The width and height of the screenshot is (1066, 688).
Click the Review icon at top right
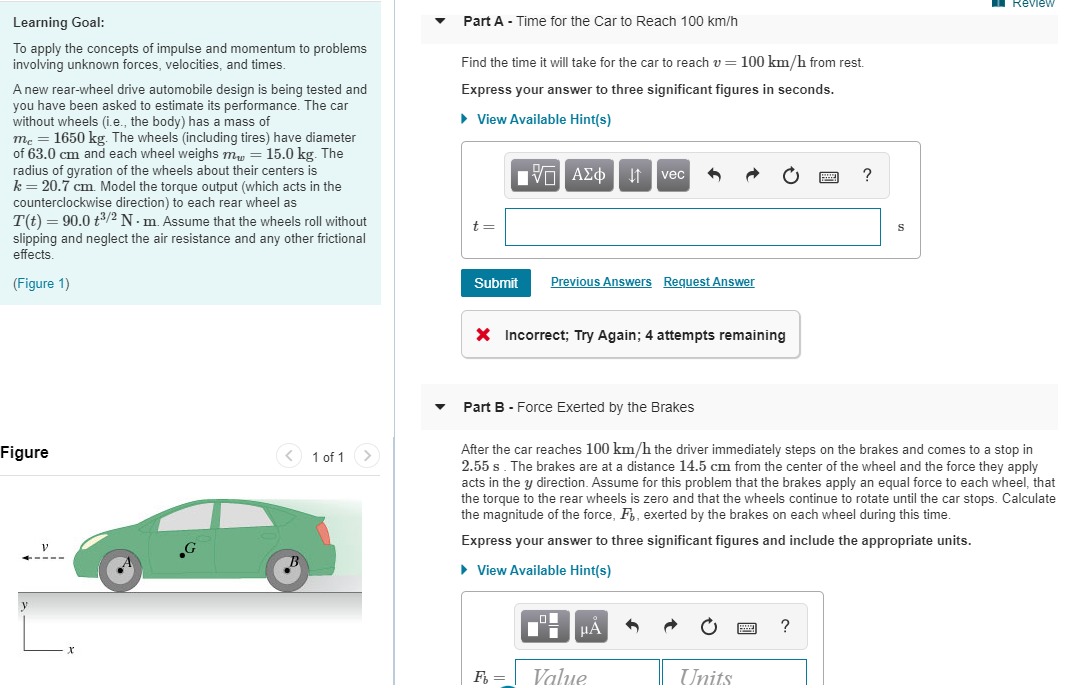point(996,5)
